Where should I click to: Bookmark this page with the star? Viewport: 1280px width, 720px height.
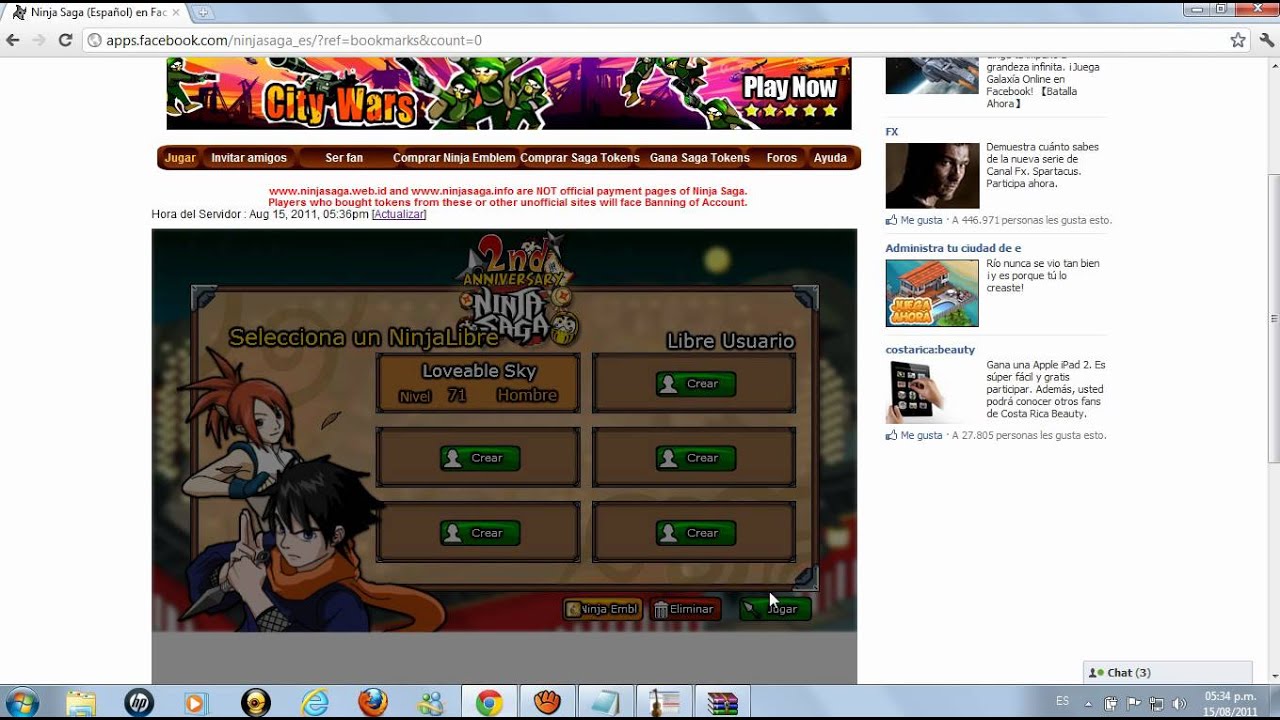(1238, 40)
